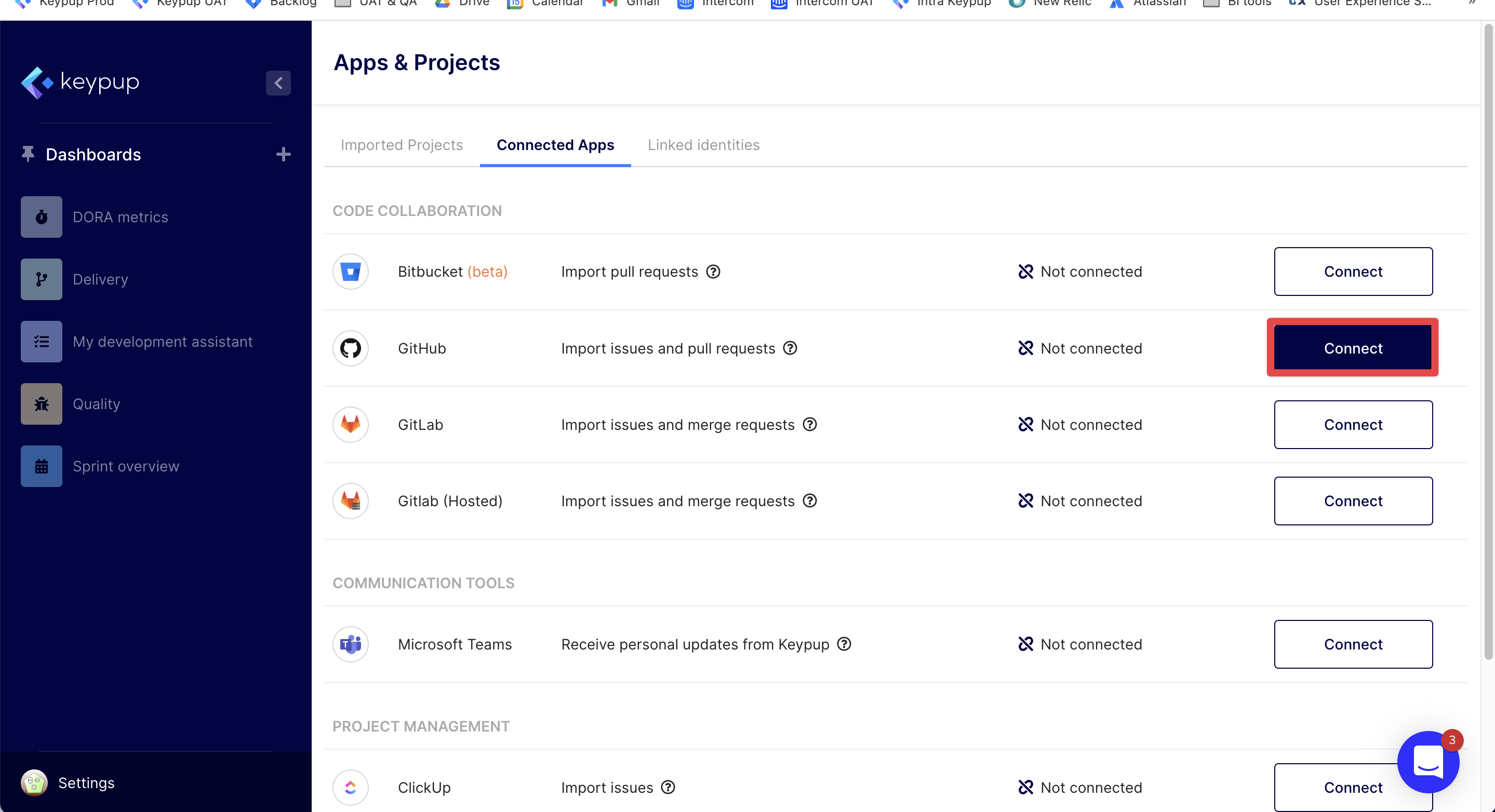Click the help icon next to Import pull requests
Image resolution: width=1495 pixels, height=812 pixels.
tap(713, 272)
